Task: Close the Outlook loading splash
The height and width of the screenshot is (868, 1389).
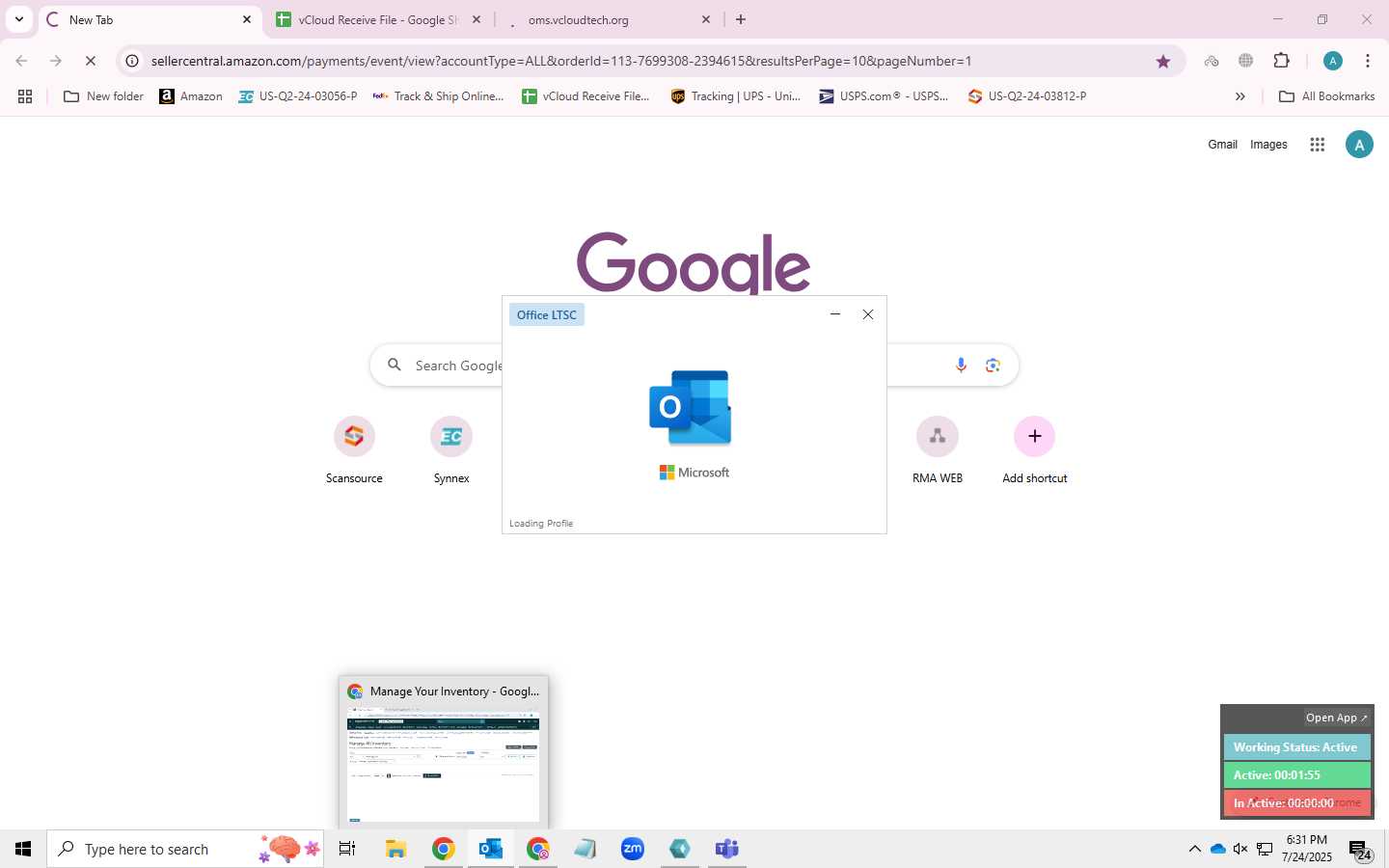Action: [868, 314]
